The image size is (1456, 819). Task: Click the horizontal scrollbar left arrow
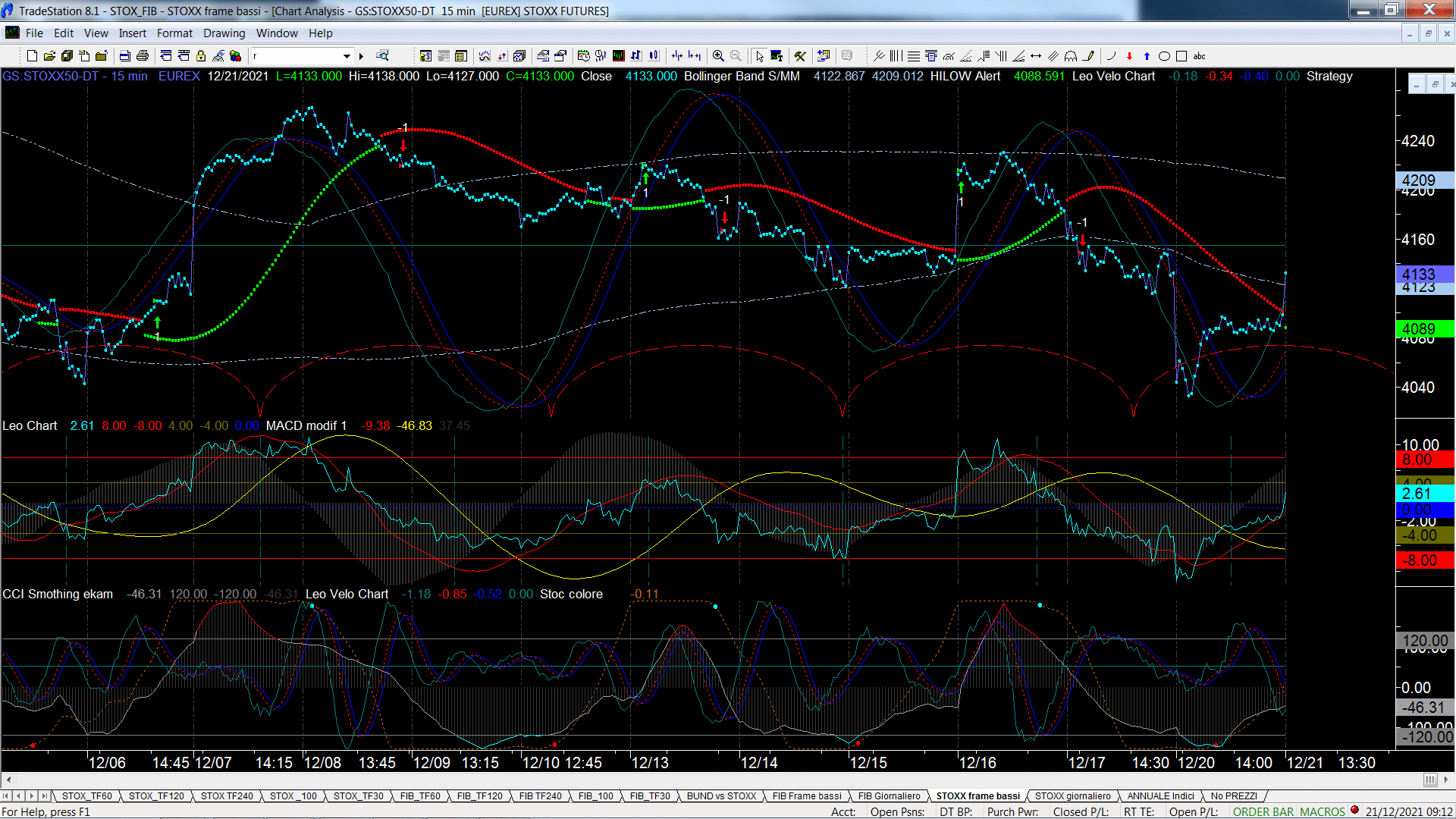(8, 780)
